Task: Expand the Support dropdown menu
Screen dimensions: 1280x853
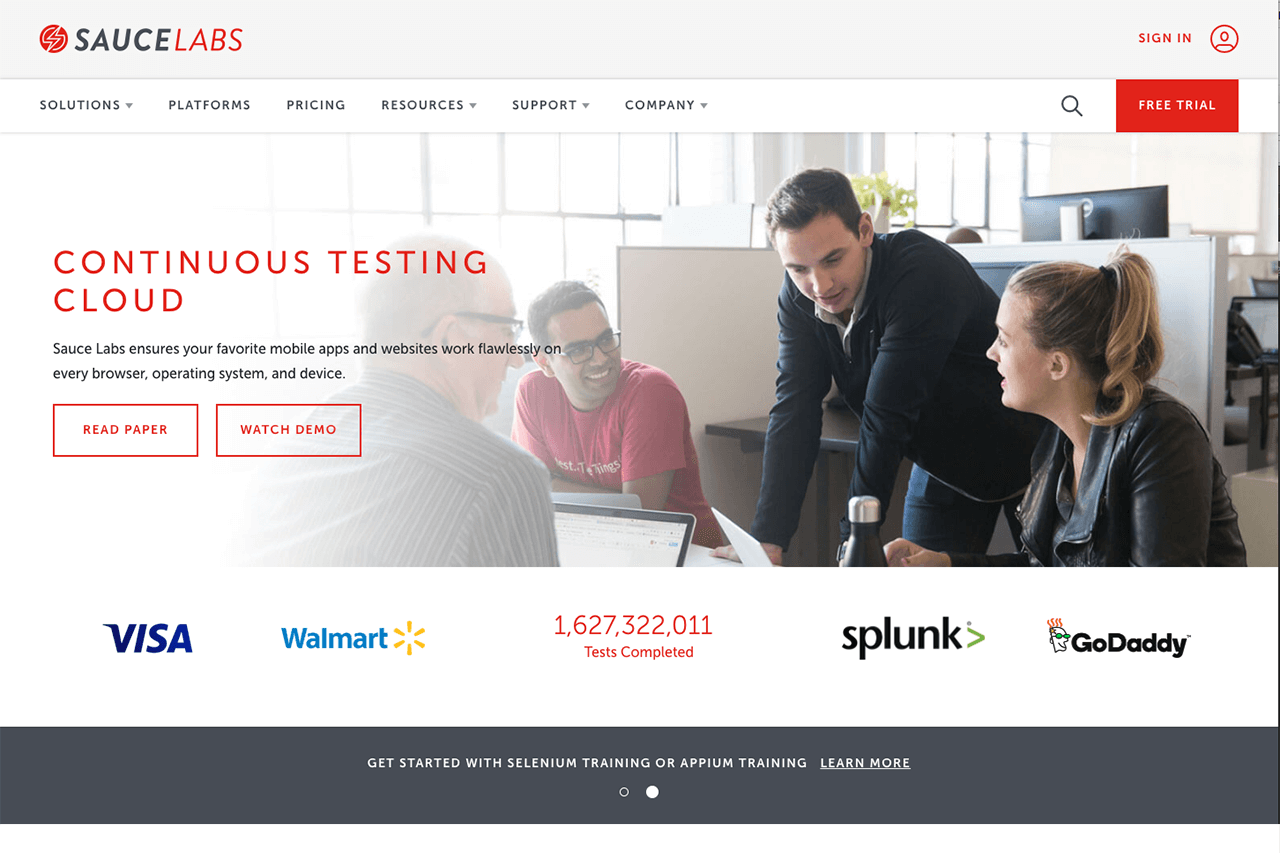Action: 551,105
